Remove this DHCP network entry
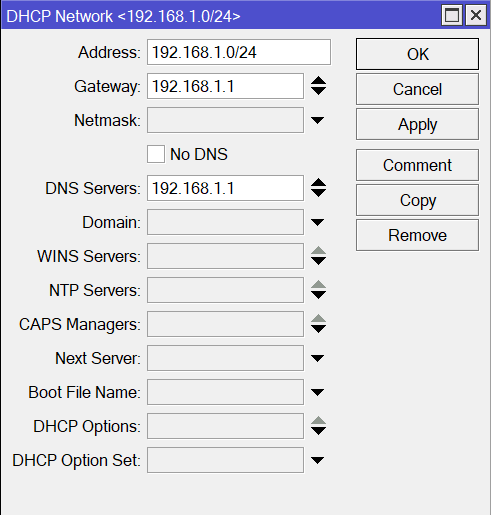 [x=417, y=235]
